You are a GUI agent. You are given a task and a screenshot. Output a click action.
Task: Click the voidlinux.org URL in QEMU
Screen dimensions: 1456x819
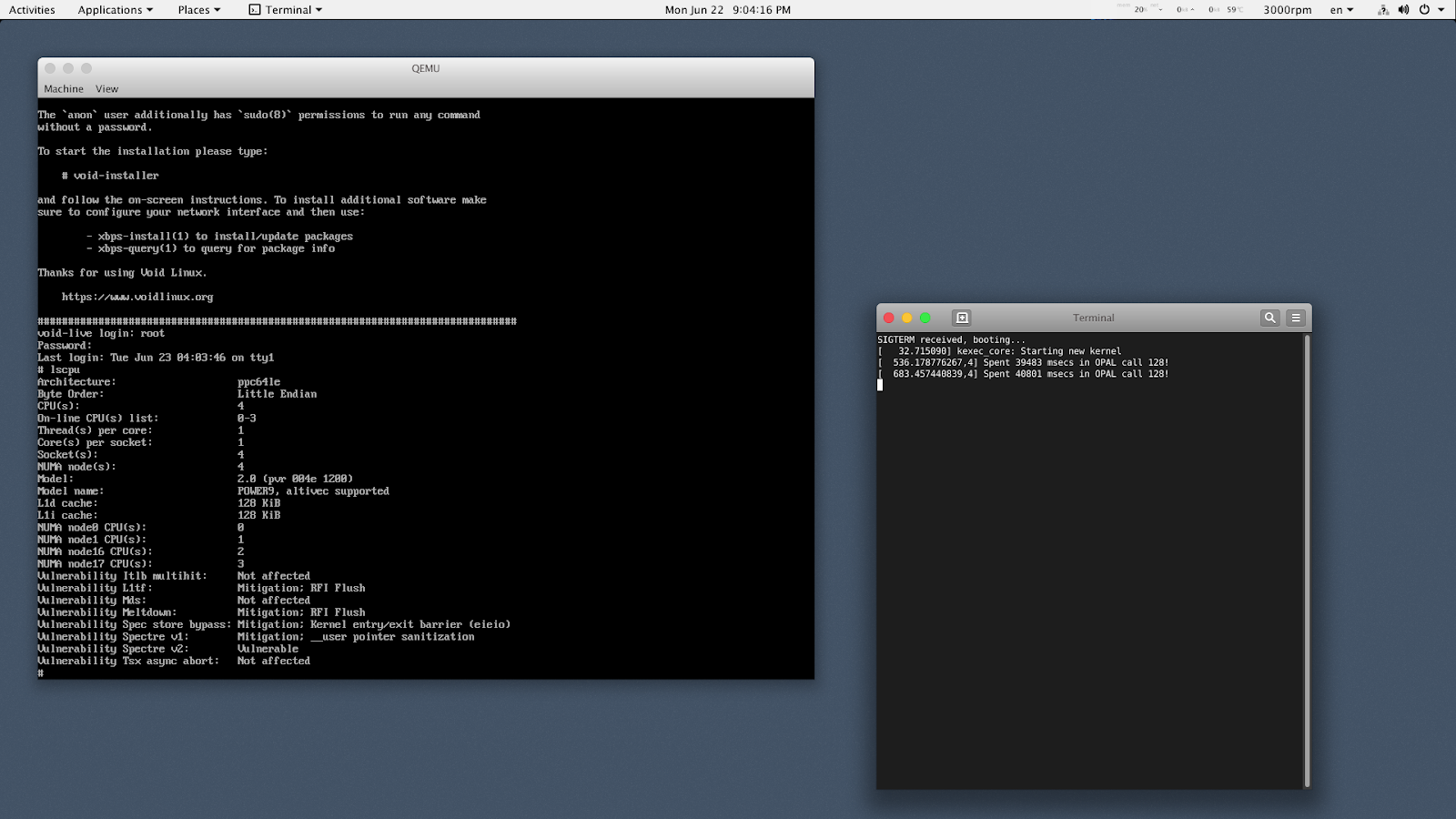tap(137, 297)
